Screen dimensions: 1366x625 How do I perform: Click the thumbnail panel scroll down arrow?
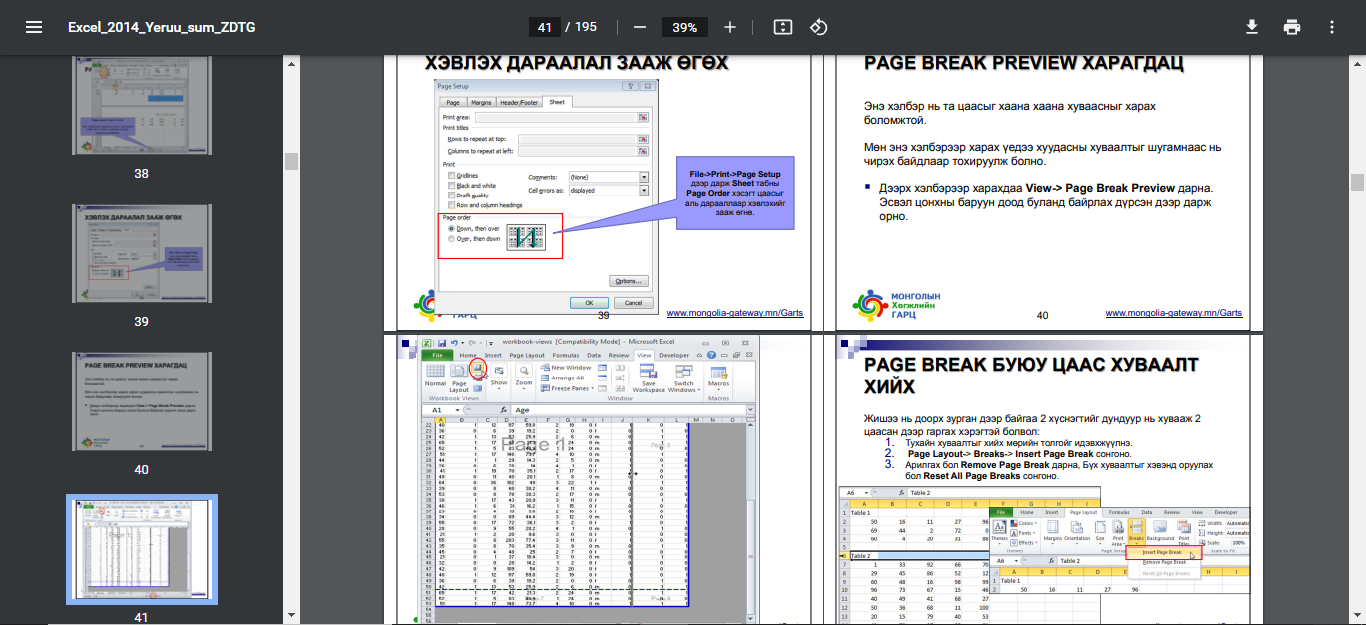coord(291,615)
